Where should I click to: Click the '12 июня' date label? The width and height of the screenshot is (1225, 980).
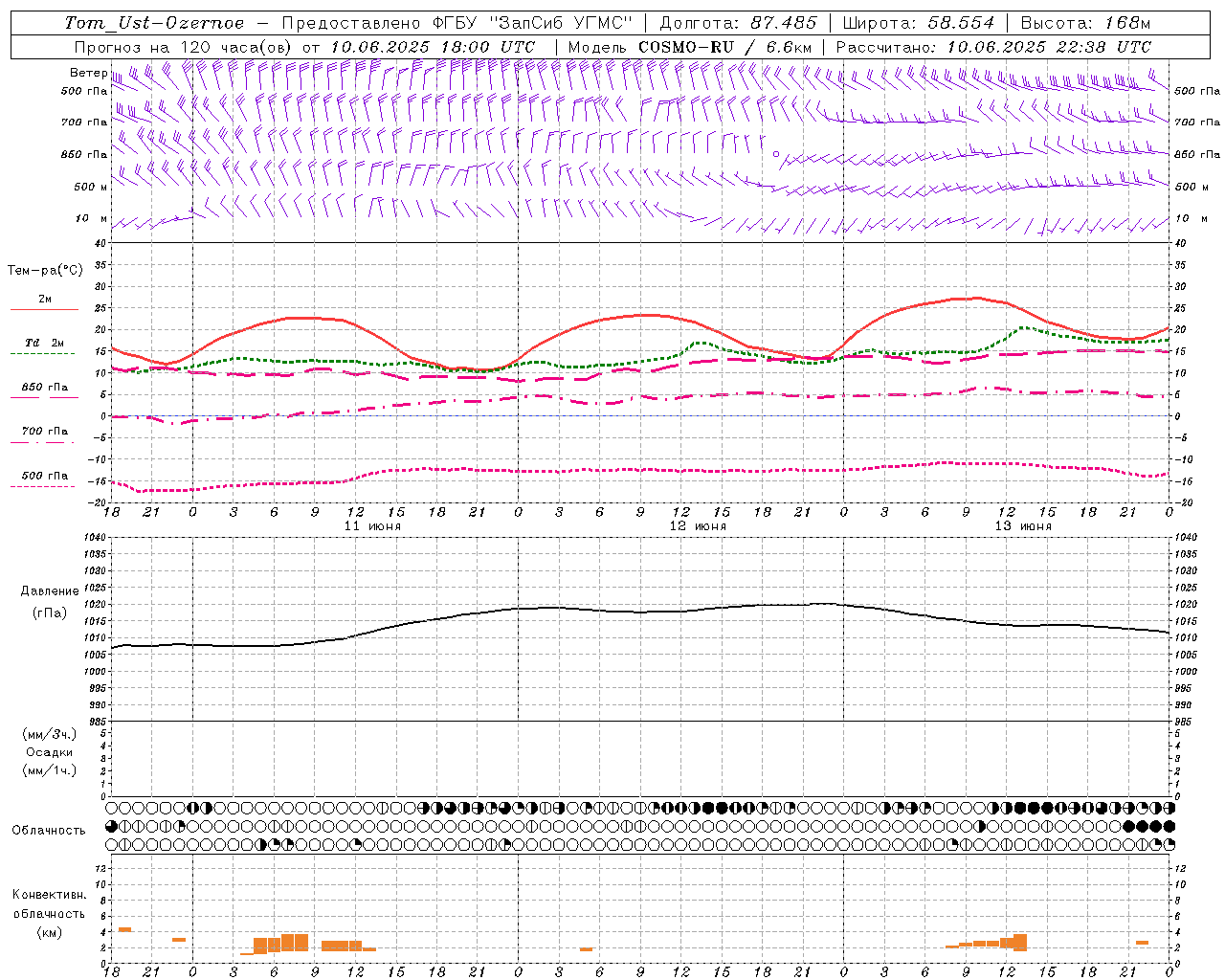pos(698,526)
